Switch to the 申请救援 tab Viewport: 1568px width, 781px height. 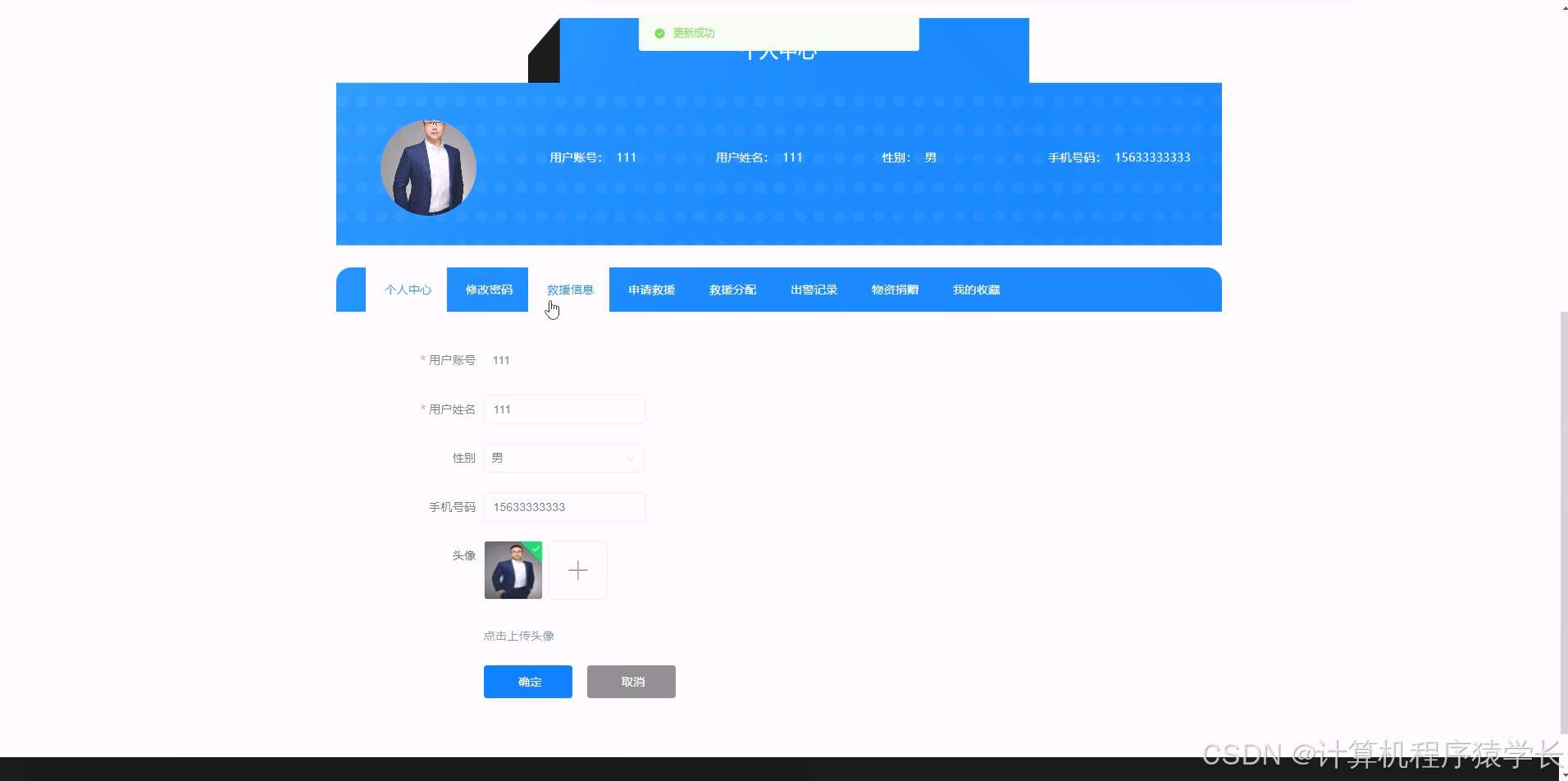pos(650,289)
